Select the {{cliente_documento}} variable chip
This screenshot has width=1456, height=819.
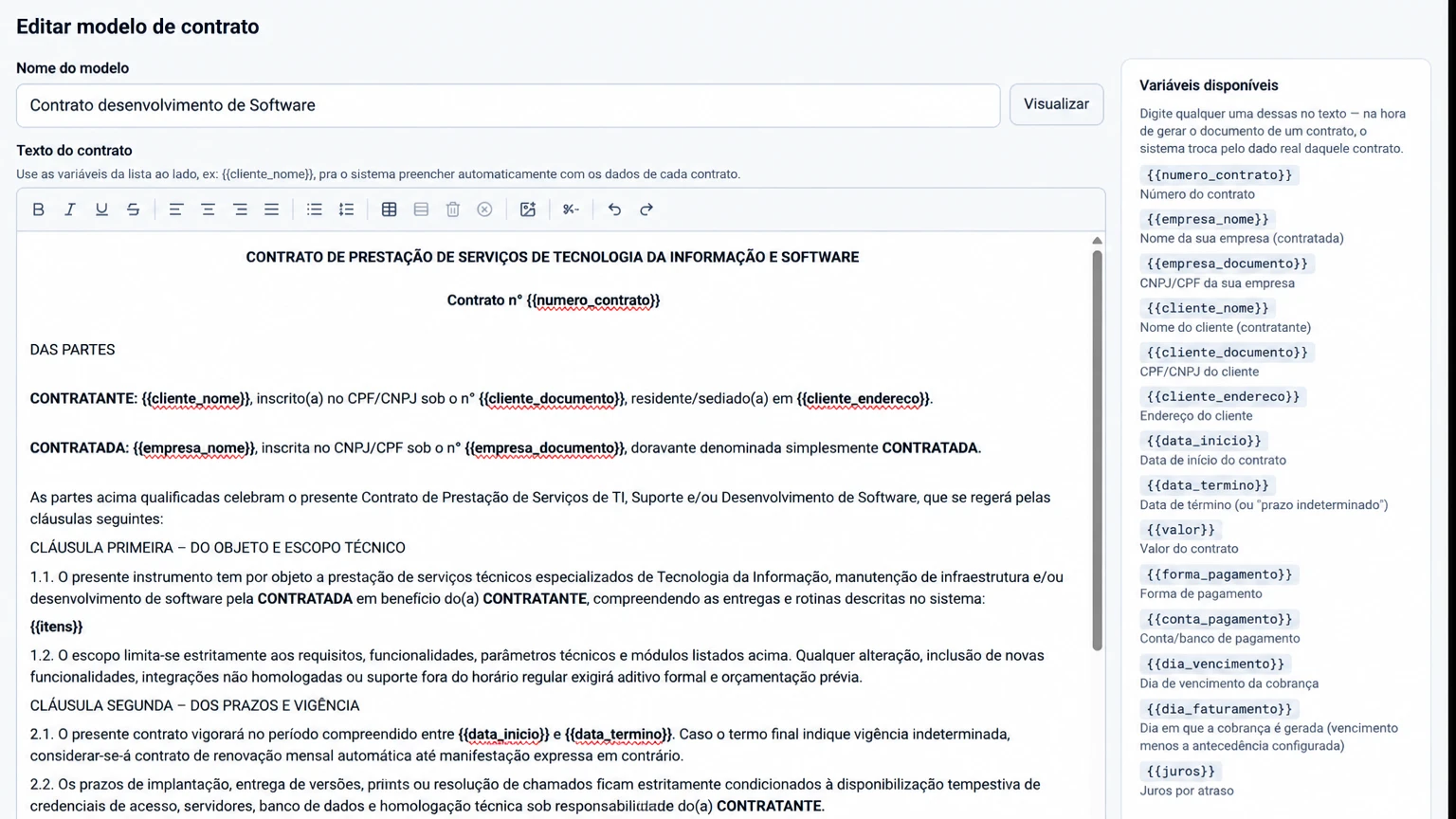(x=1227, y=353)
